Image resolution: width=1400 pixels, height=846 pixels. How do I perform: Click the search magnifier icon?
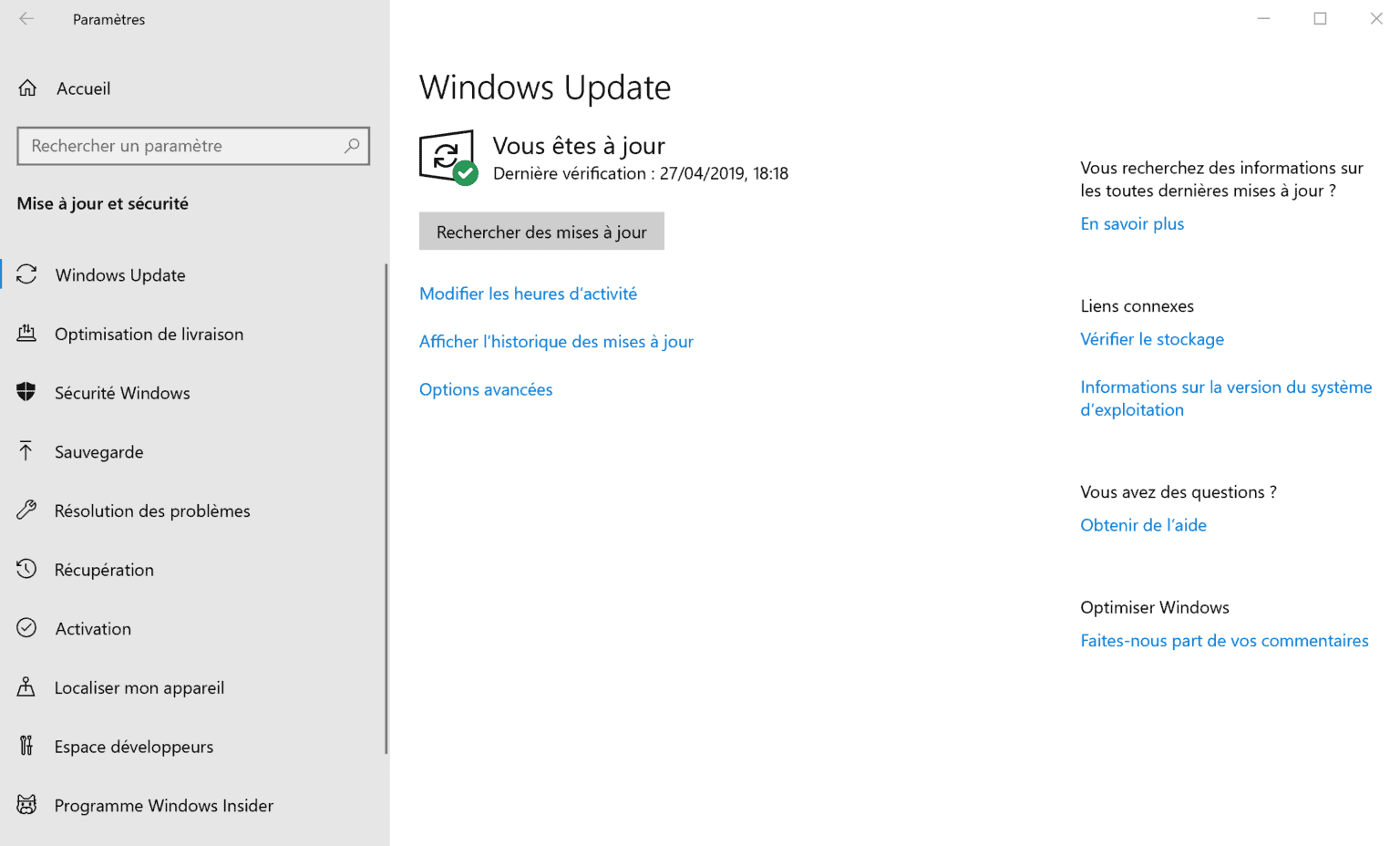(352, 146)
